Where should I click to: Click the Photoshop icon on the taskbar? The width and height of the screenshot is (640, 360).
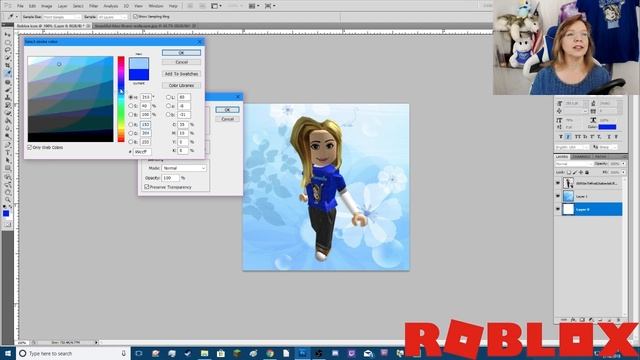(302, 353)
